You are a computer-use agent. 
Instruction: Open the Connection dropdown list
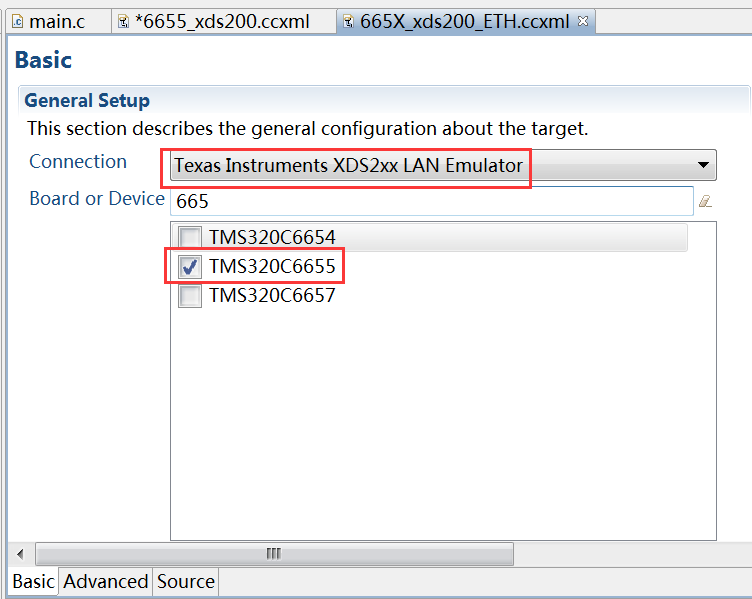443,165
